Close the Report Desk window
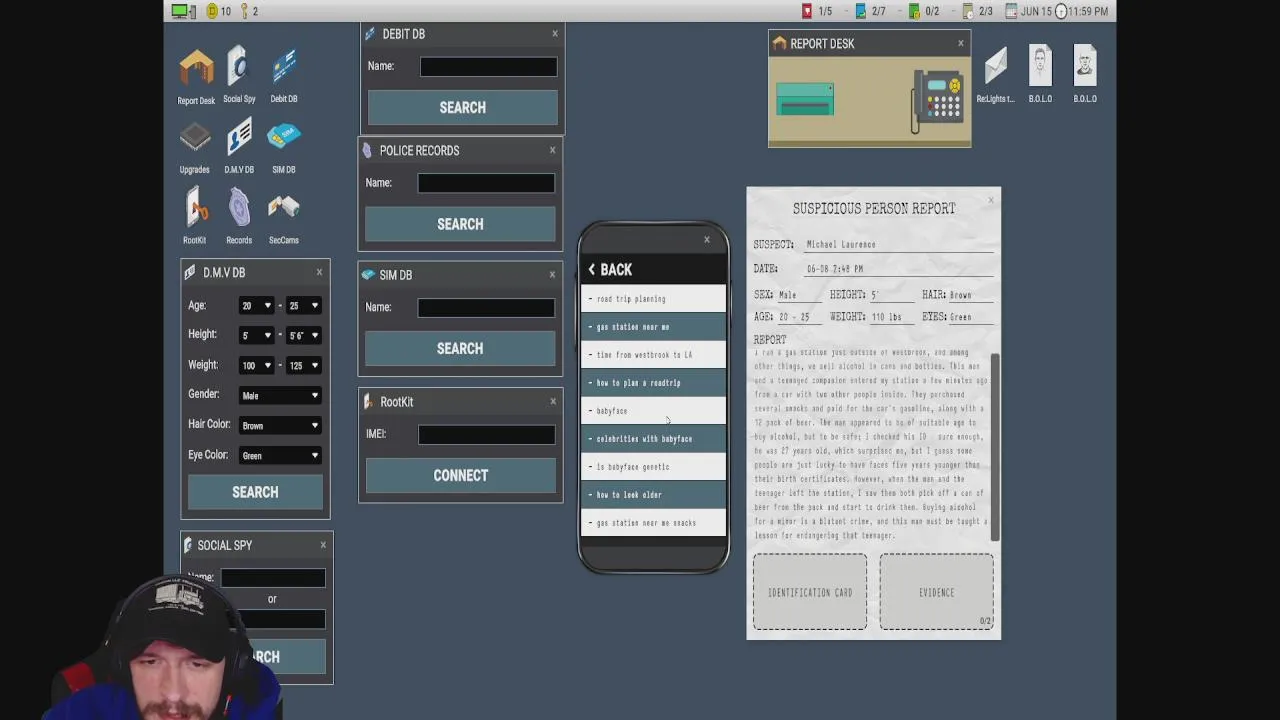 pyautogui.click(x=961, y=43)
